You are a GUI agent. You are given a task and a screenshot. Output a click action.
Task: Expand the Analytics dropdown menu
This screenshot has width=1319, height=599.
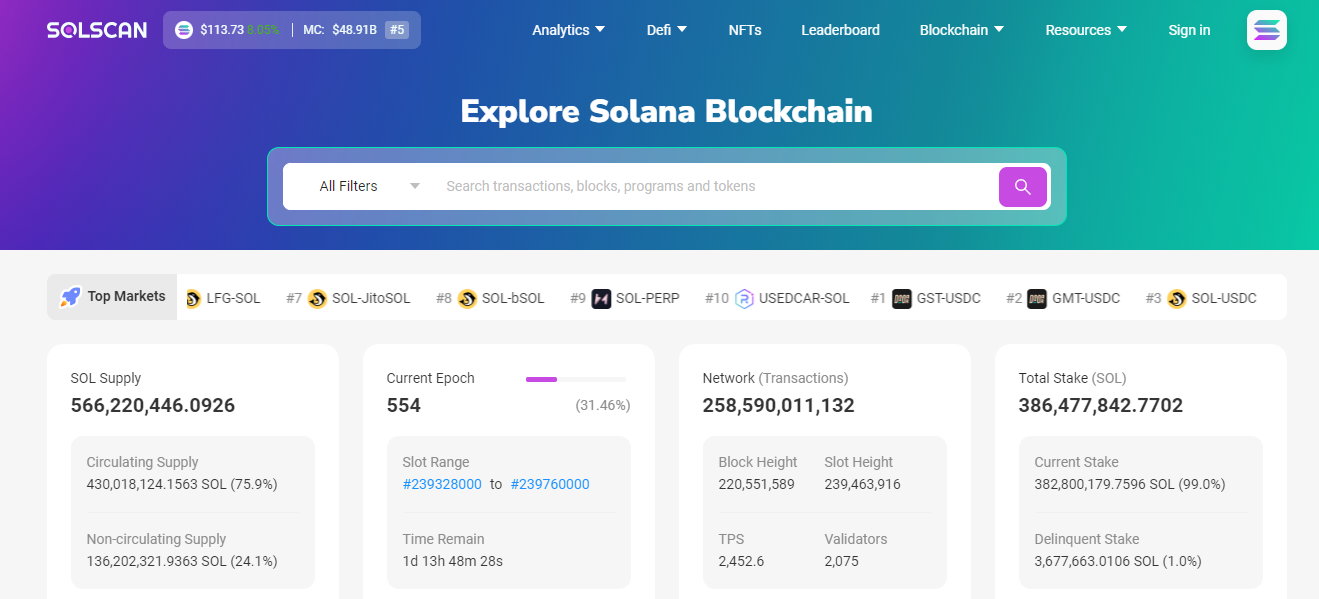click(568, 30)
